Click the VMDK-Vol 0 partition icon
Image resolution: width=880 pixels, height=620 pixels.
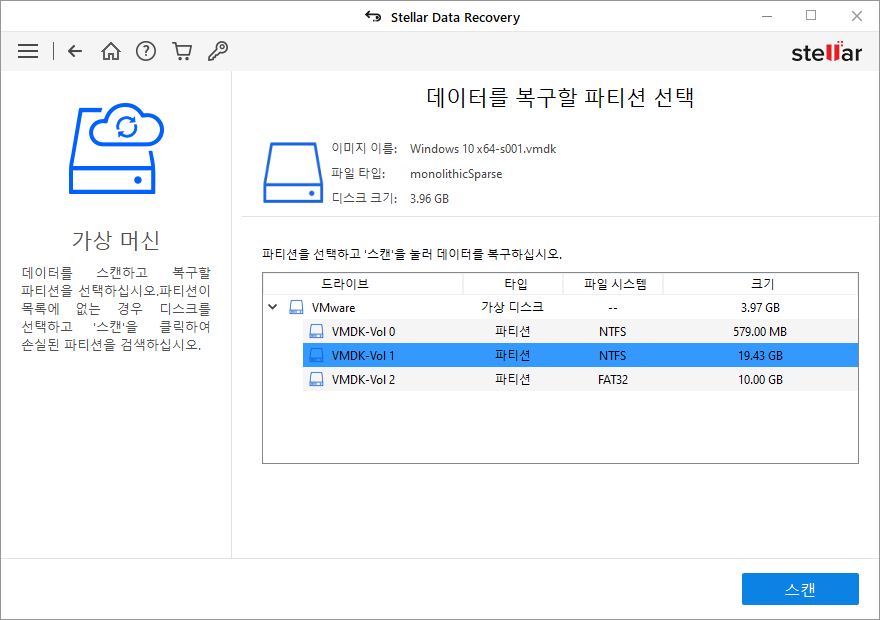(x=317, y=332)
